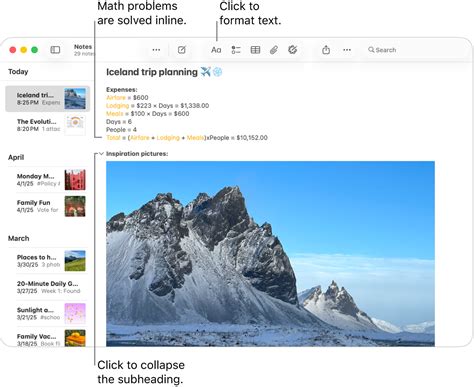Open the 20-Minute Daily G... note
This screenshot has height=387, width=474.
point(47,287)
